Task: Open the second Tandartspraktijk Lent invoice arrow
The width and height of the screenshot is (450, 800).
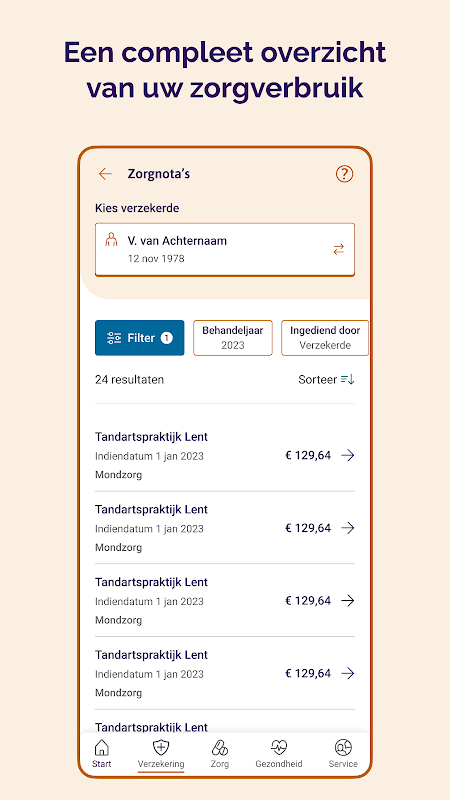Action: tap(348, 528)
